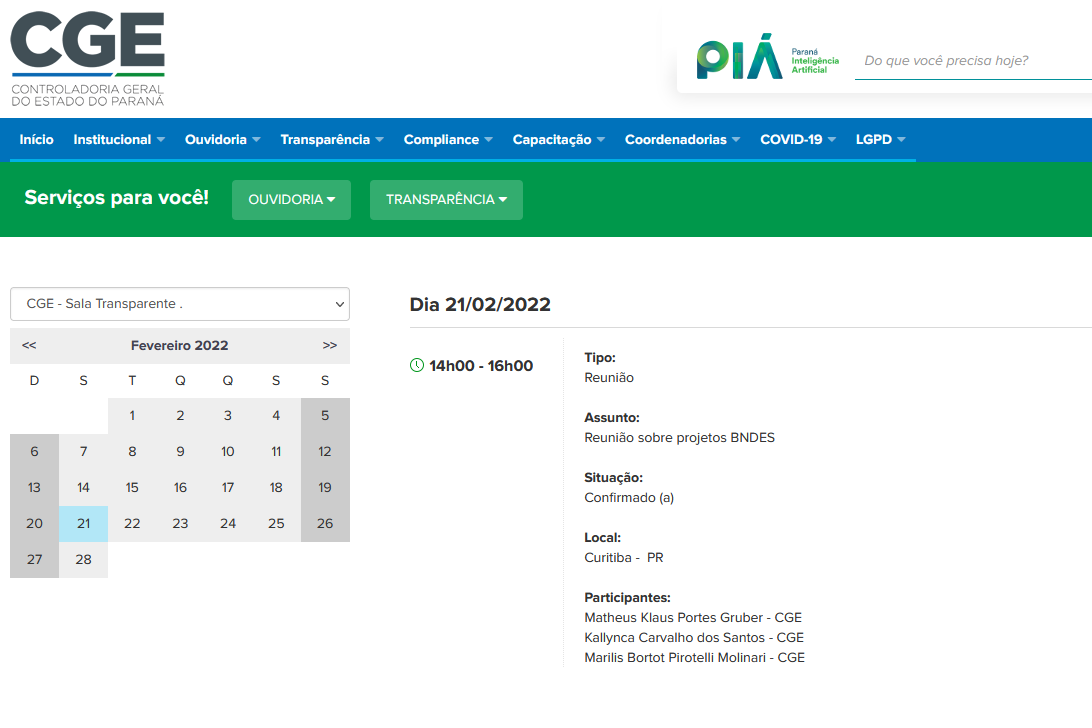Image resolution: width=1092 pixels, height=728 pixels.
Task: Select day 14 in the calendar
Action: click(x=84, y=488)
